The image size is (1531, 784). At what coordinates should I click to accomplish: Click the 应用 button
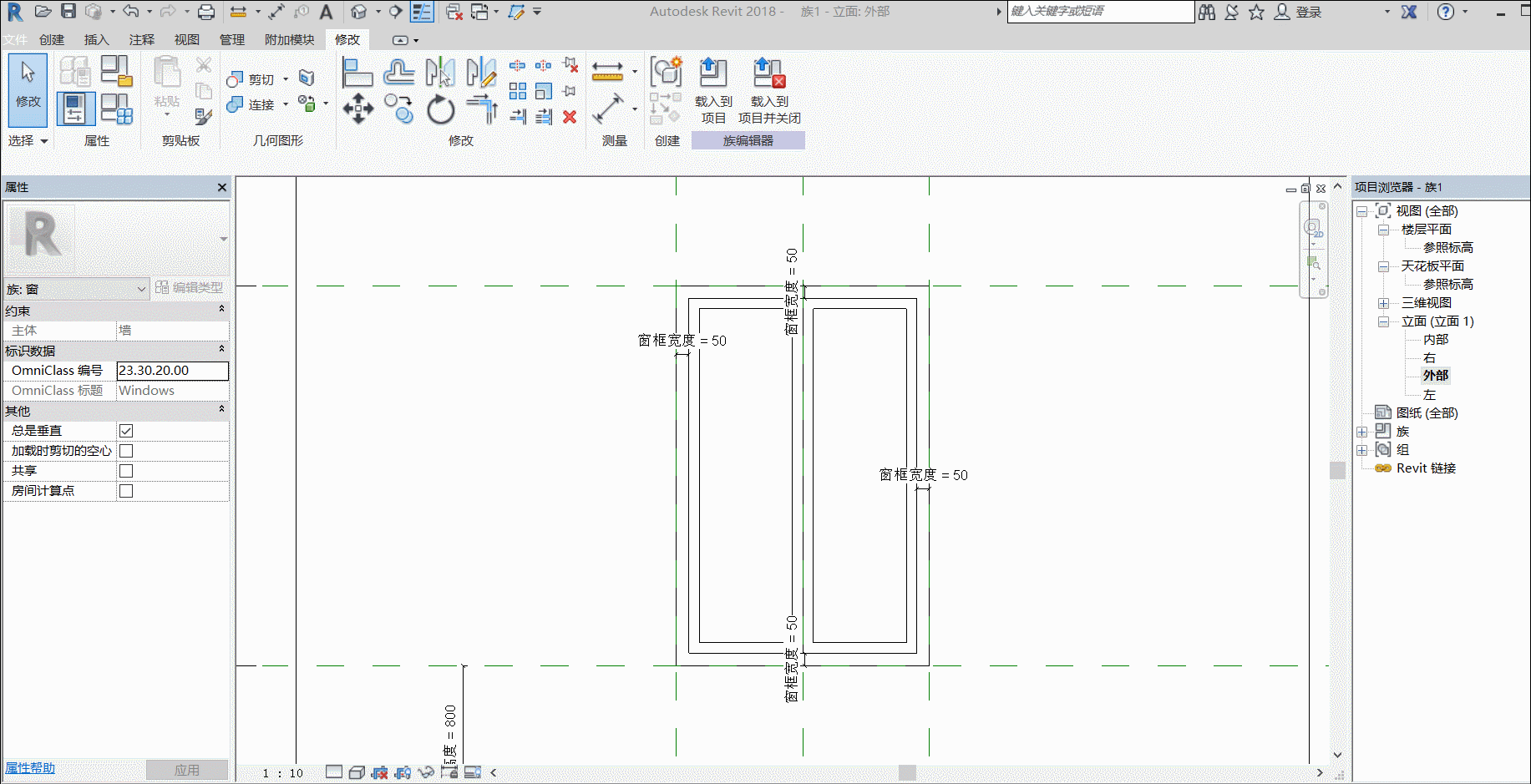coord(187,770)
